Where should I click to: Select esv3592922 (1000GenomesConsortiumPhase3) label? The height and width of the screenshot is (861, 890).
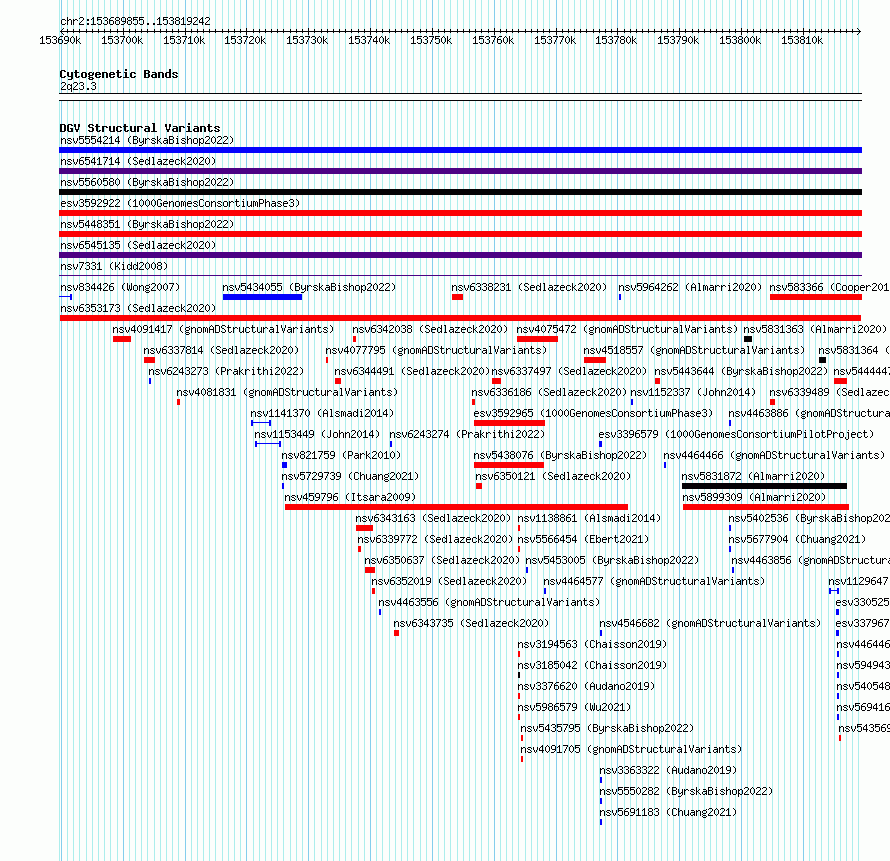(180, 203)
